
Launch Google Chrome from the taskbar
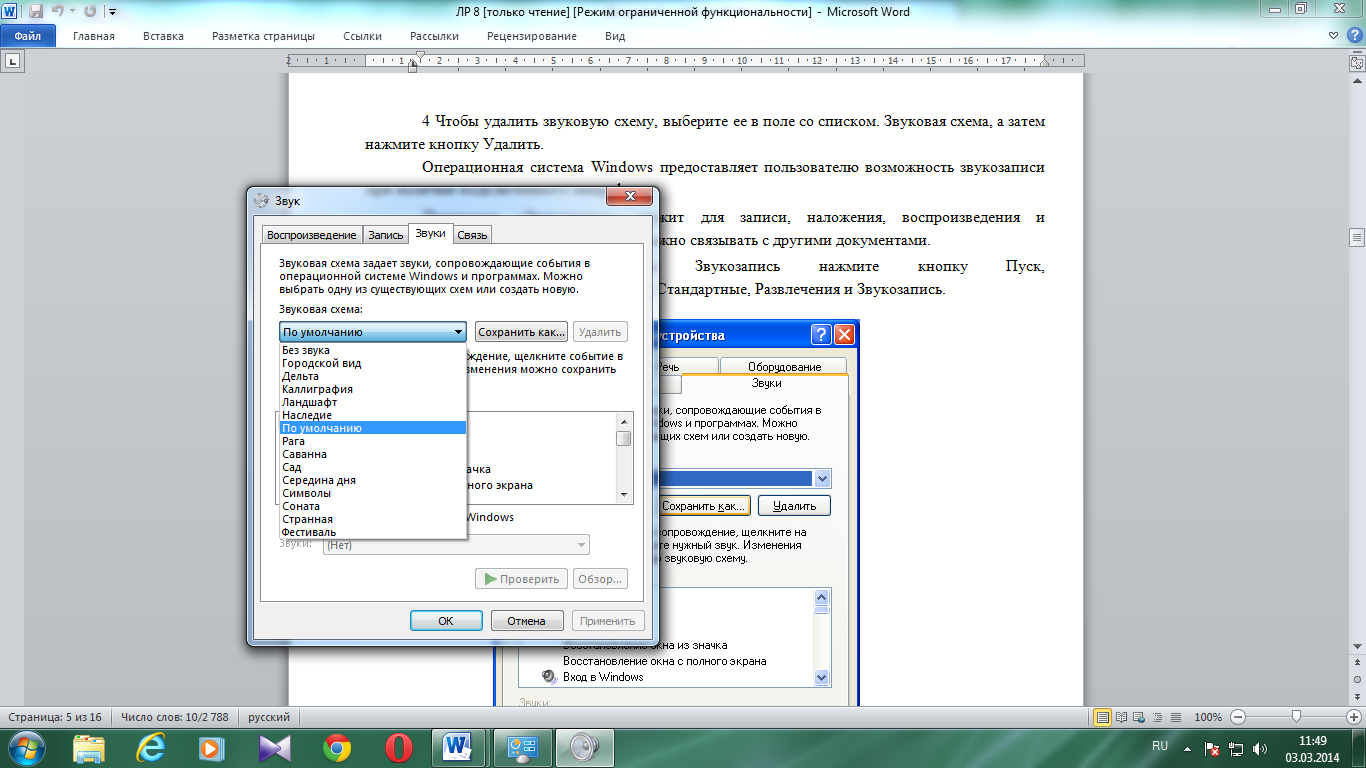pos(337,748)
